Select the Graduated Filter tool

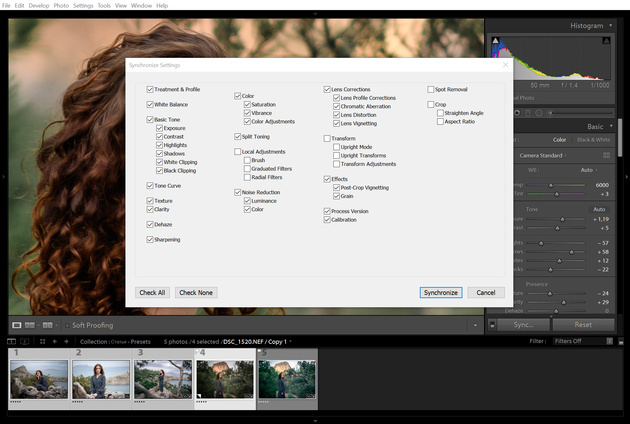[528, 113]
